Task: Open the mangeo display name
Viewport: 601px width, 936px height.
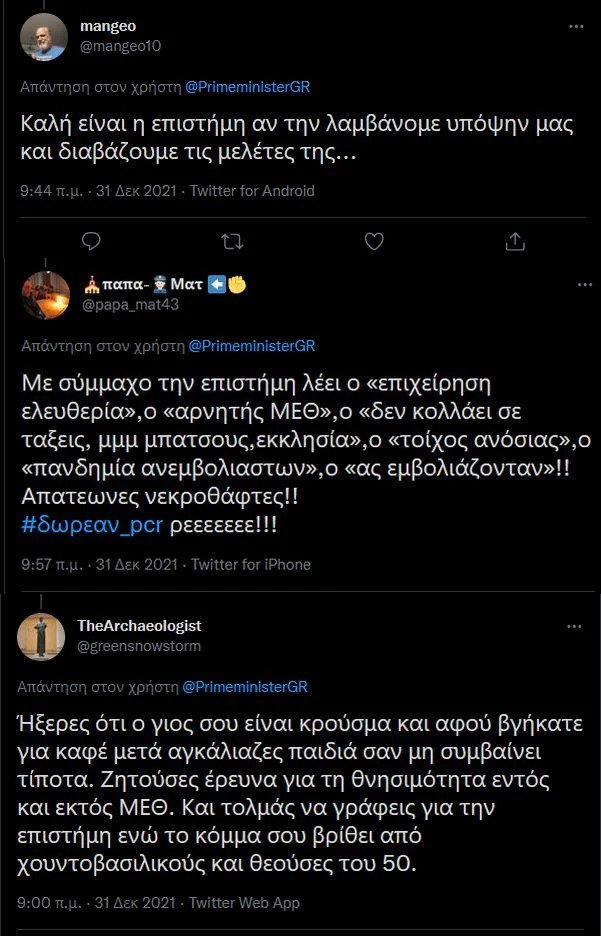Action: 106,27
